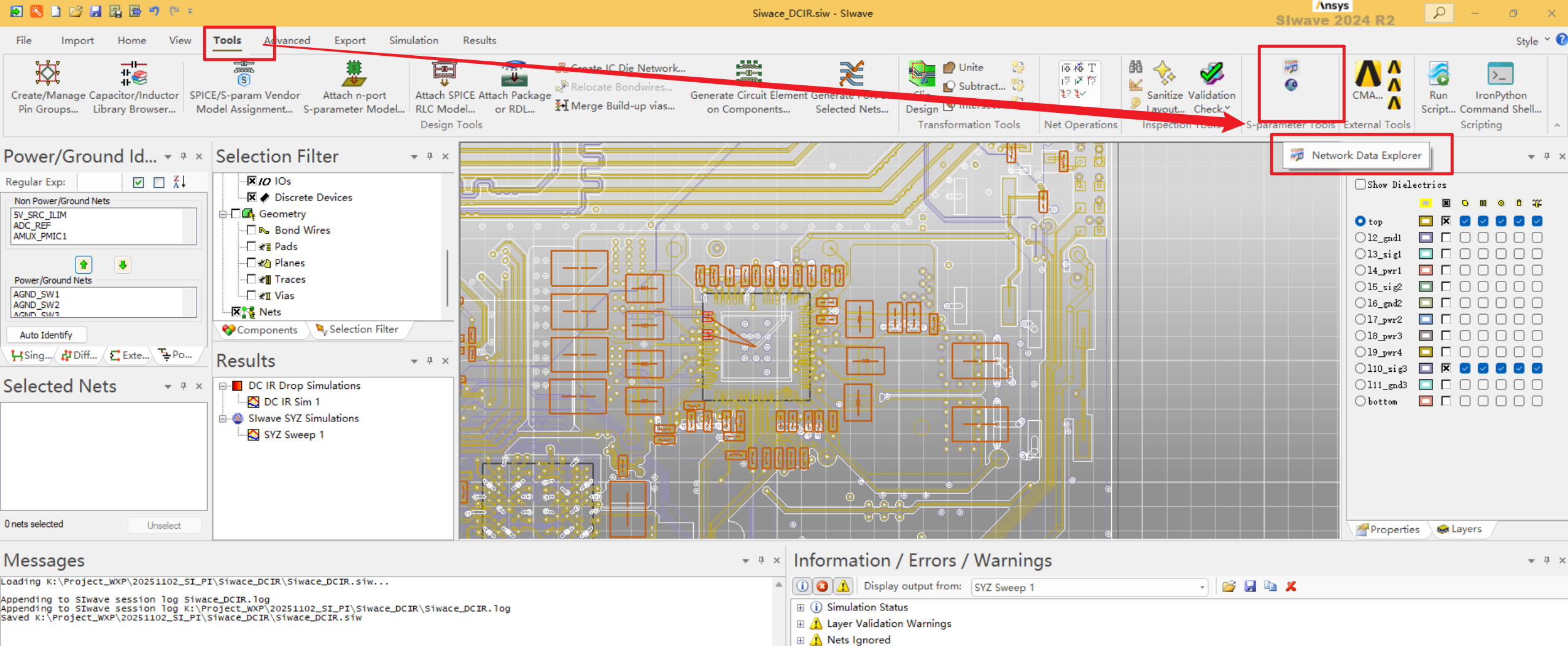
Task: Click the Help question mark icon
Action: point(1561,40)
